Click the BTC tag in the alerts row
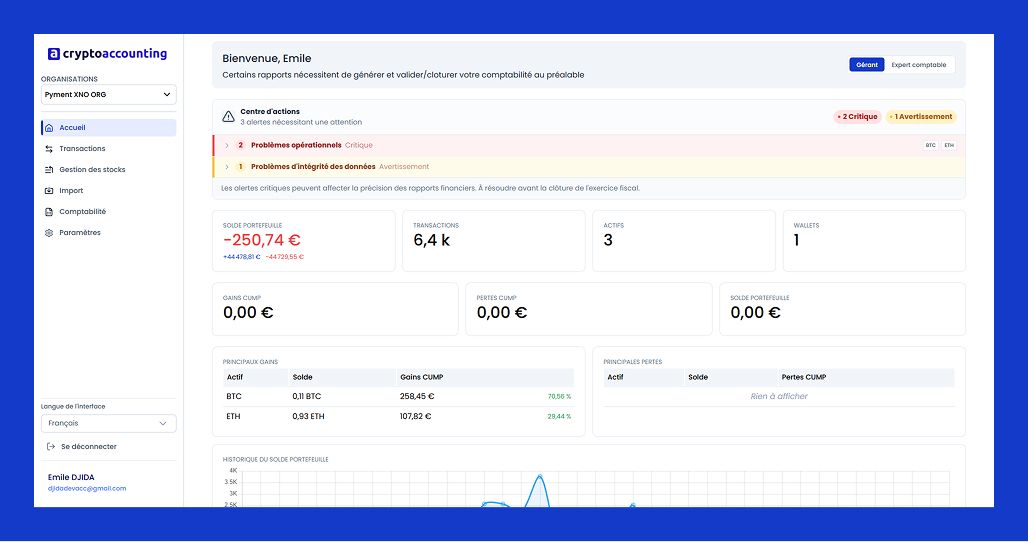1028x542 pixels. pyautogui.click(x=930, y=145)
